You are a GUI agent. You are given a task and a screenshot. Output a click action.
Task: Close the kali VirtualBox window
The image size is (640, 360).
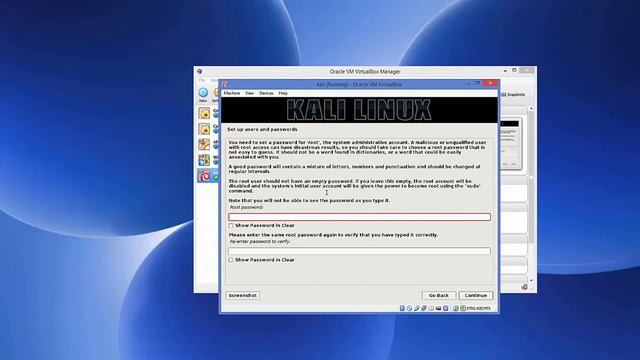tap(490, 83)
